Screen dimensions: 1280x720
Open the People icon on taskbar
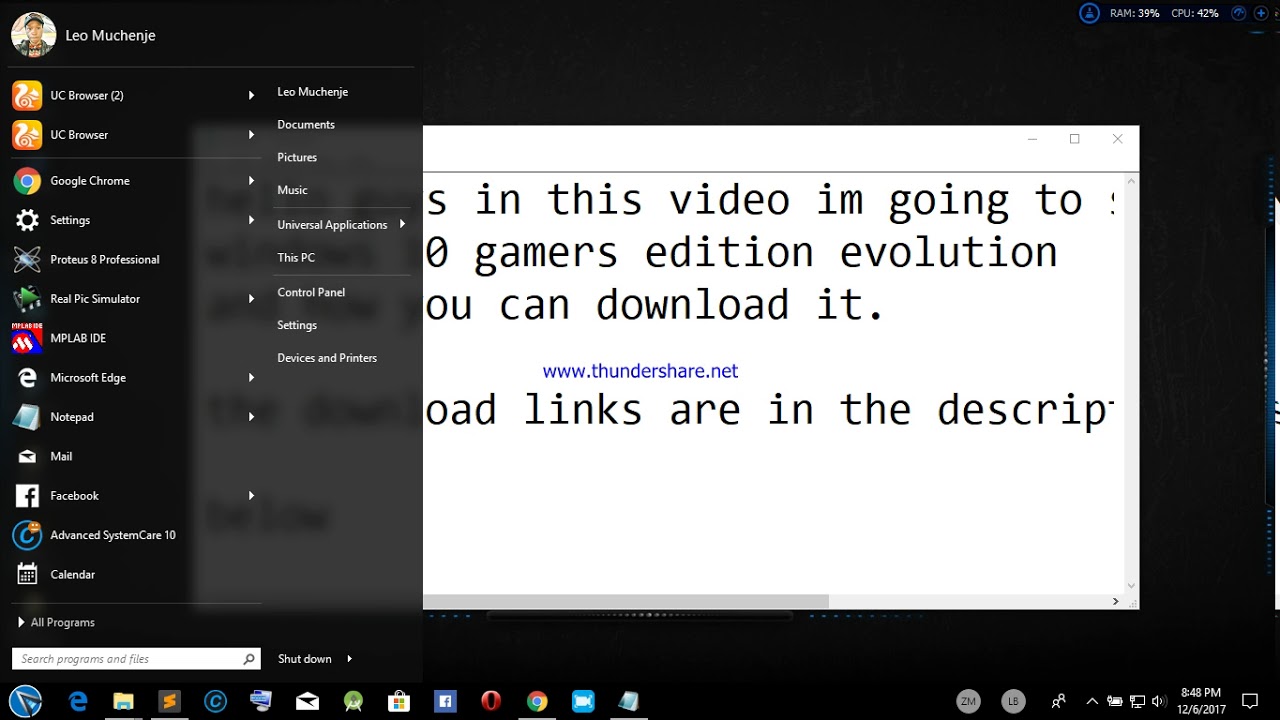pos(1058,701)
